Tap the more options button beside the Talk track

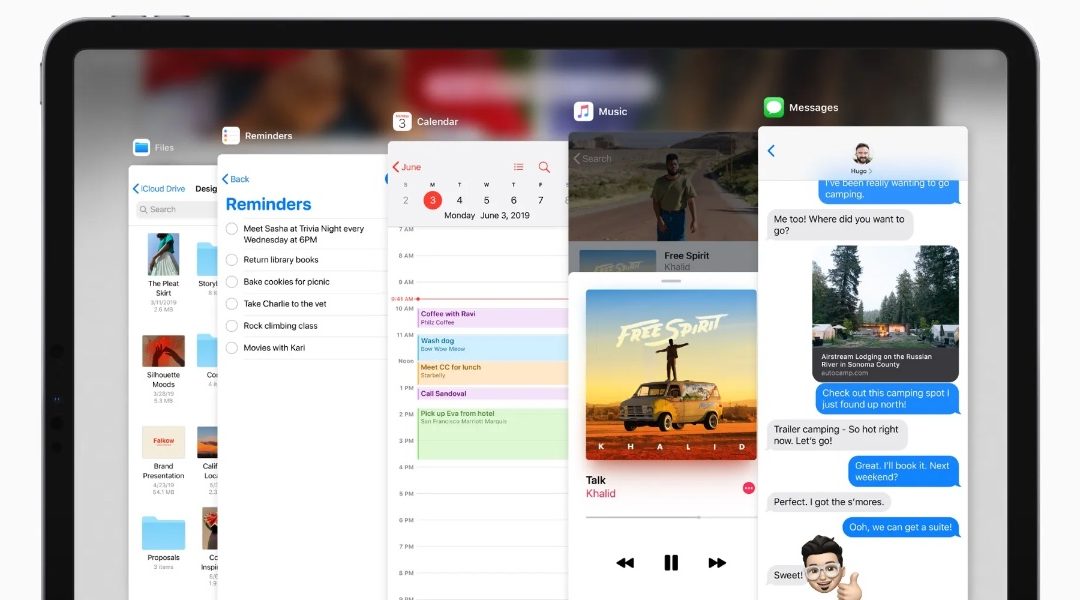tap(747, 488)
